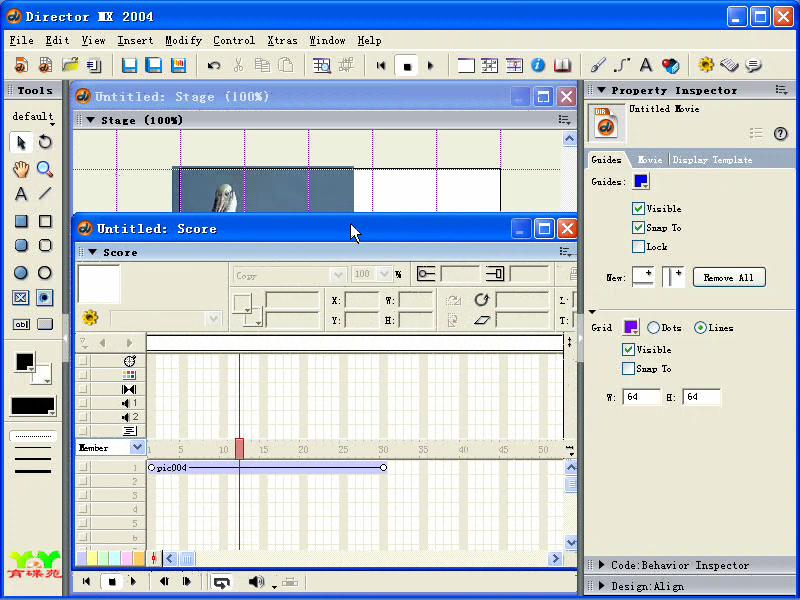Open the foreground color chip in Tools
This screenshot has height=600, width=800.
click(x=24, y=362)
